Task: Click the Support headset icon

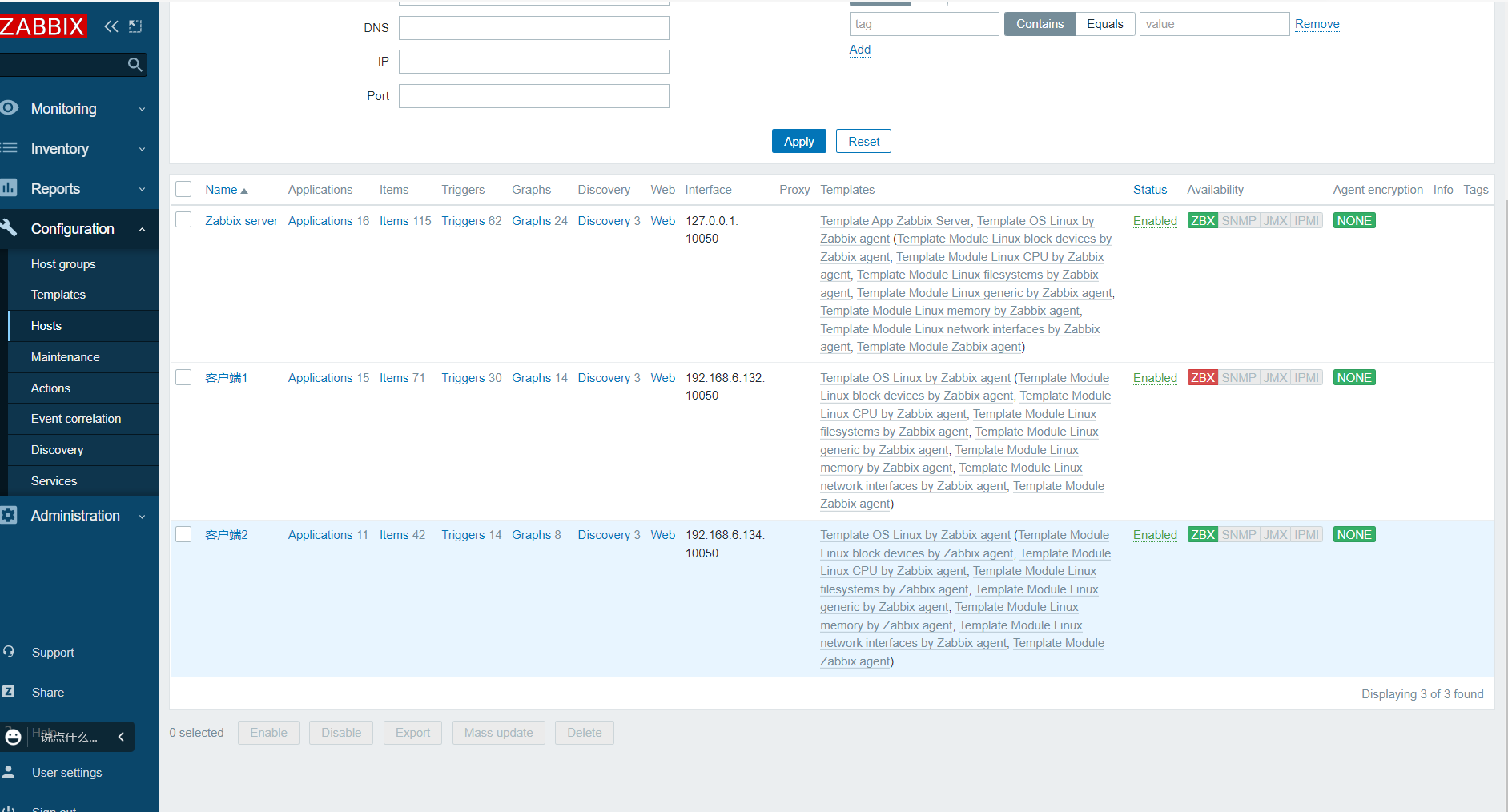Action: click(x=9, y=652)
